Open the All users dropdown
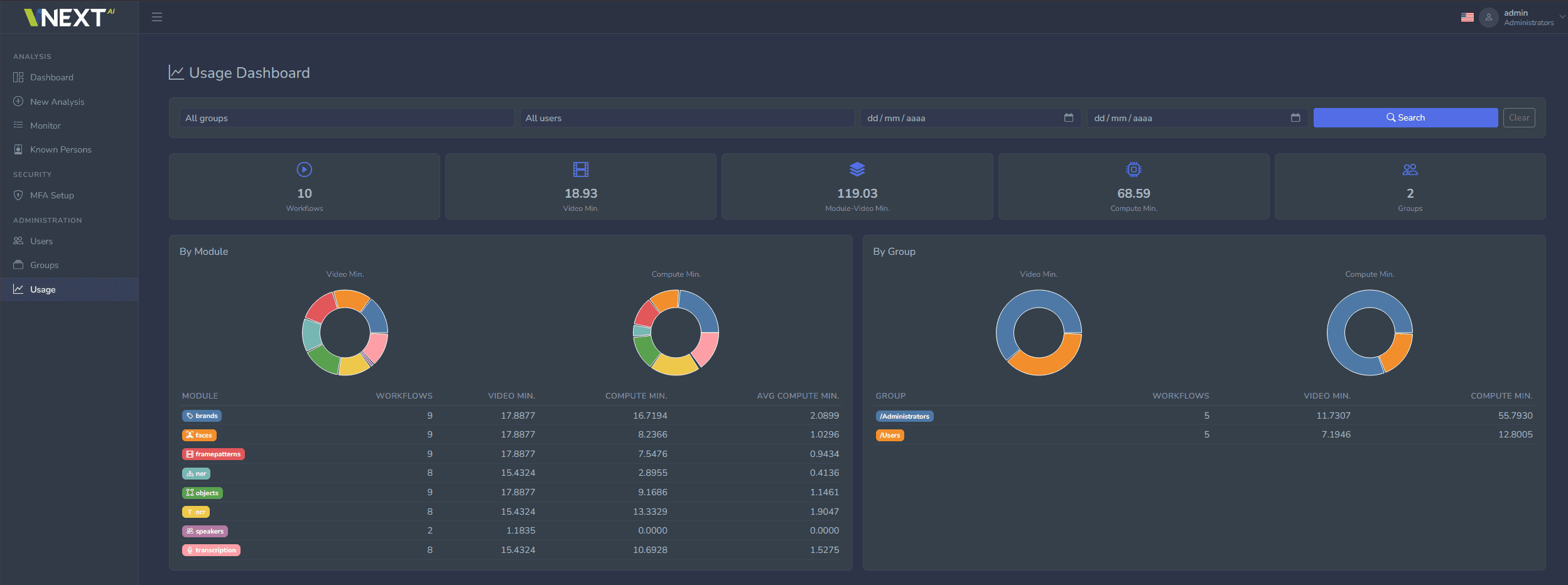This screenshot has height=585, width=1568. coord(687,118)
